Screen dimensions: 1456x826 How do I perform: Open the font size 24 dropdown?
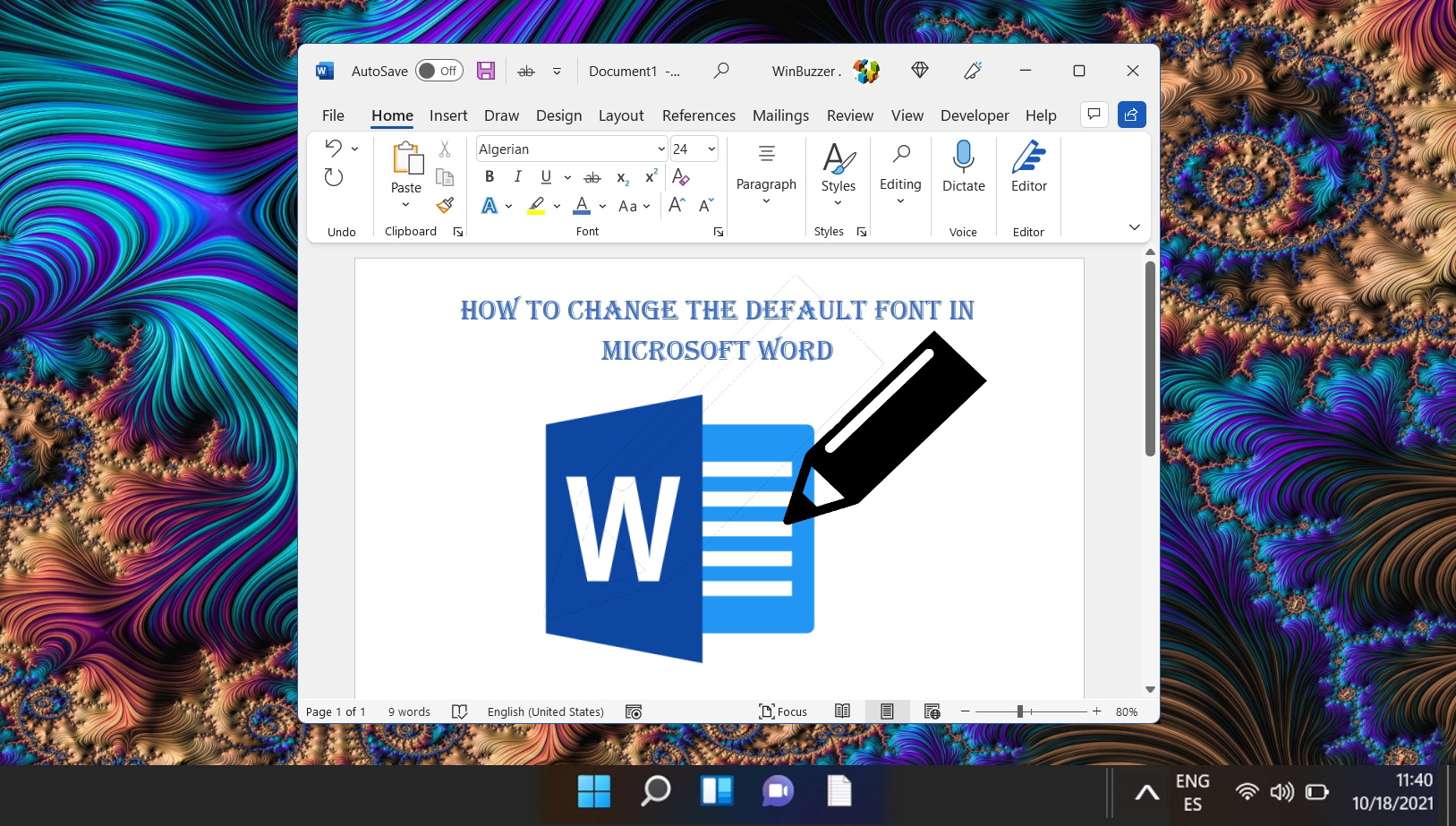[711, 149]
